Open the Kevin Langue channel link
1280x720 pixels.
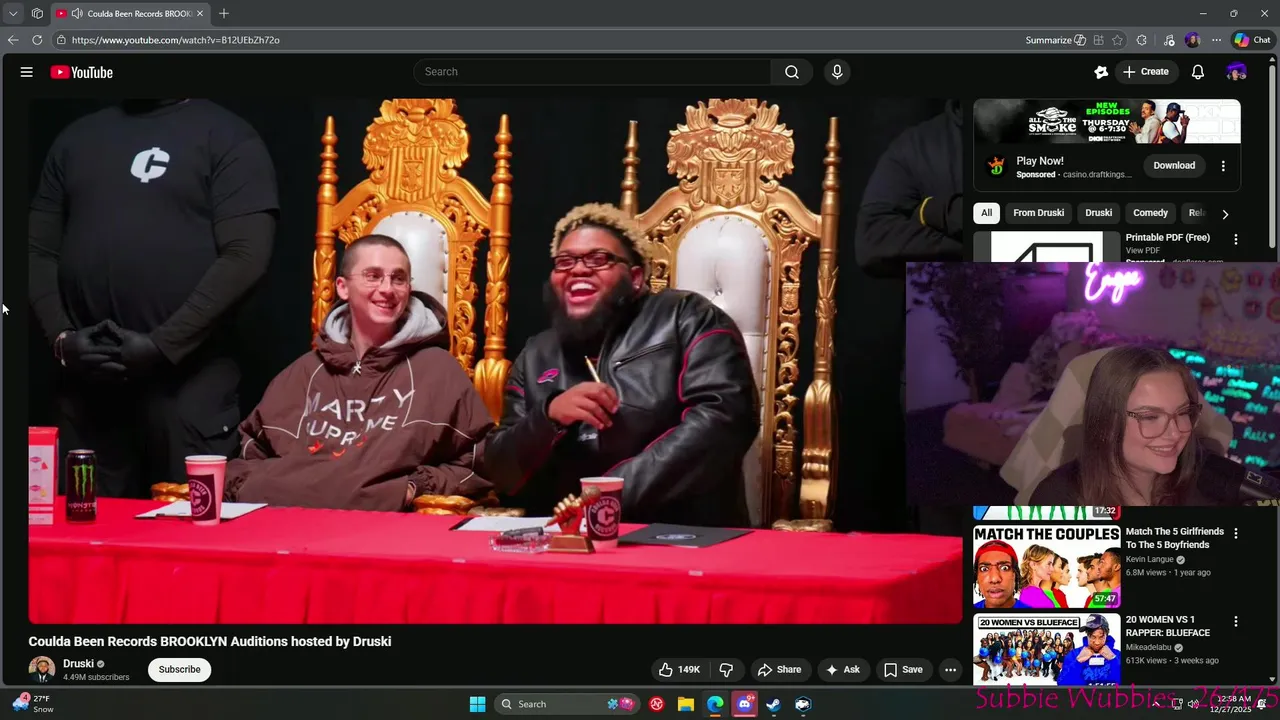click(1150, 560)
